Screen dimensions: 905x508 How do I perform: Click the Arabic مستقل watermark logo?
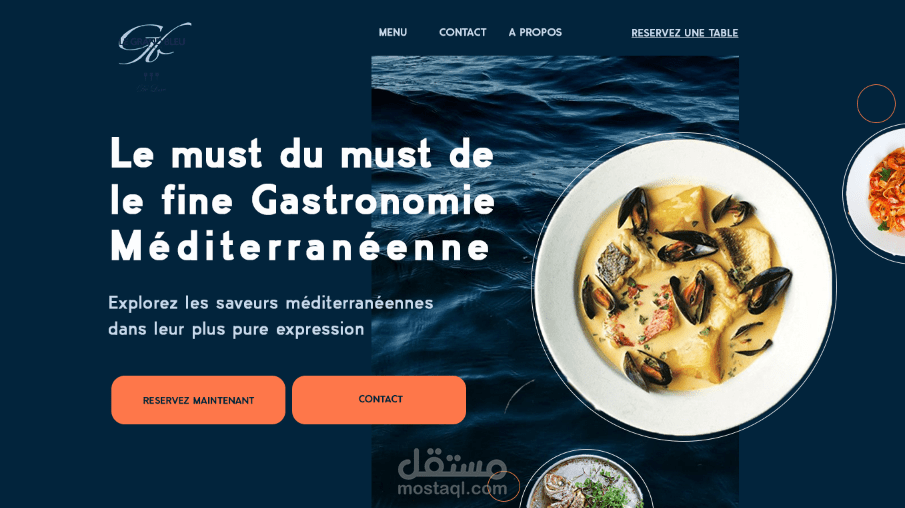point(452,464)
